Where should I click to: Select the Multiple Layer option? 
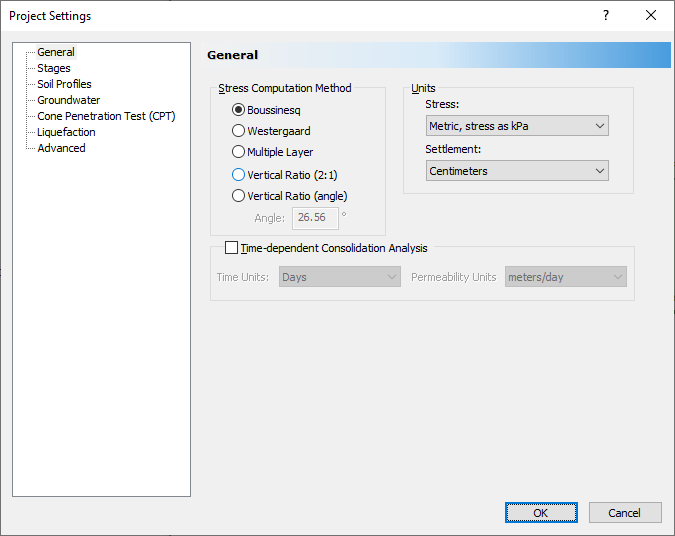(x=239, y=152)
